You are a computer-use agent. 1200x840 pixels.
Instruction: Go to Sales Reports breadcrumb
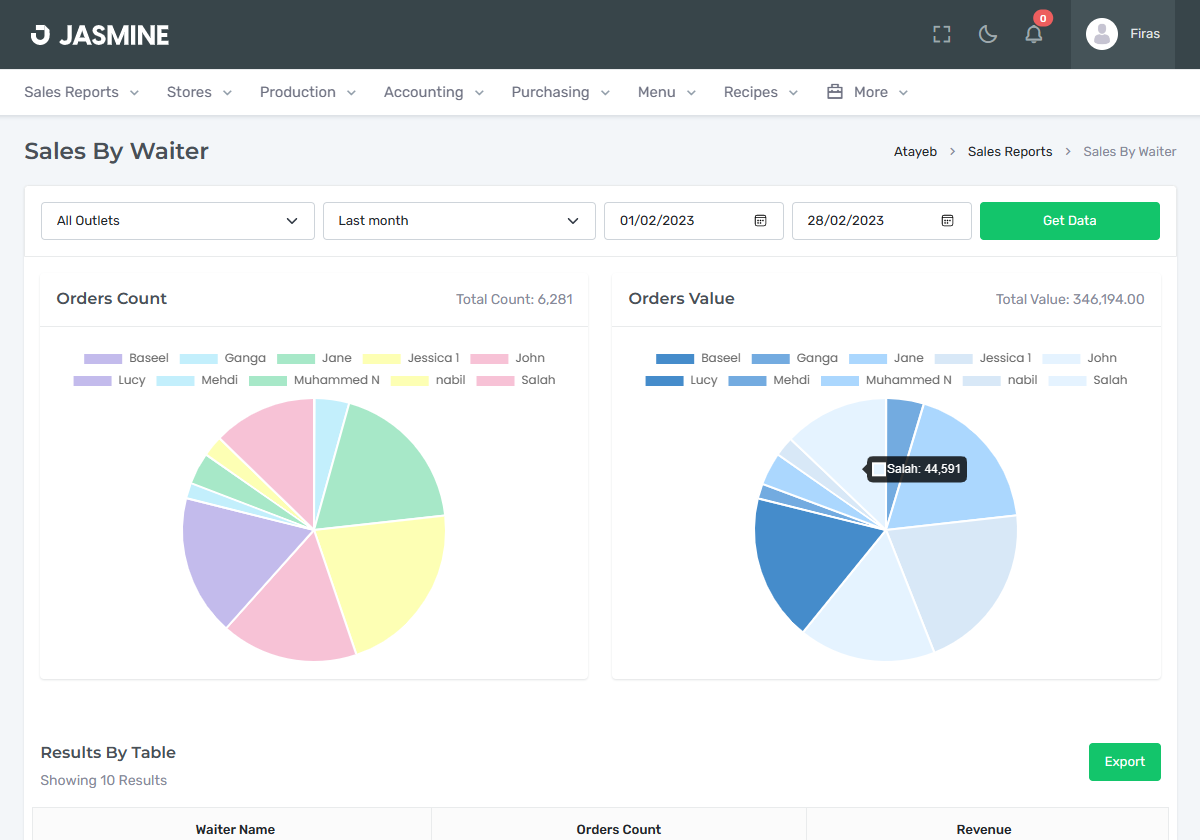tap(1010, 152)
